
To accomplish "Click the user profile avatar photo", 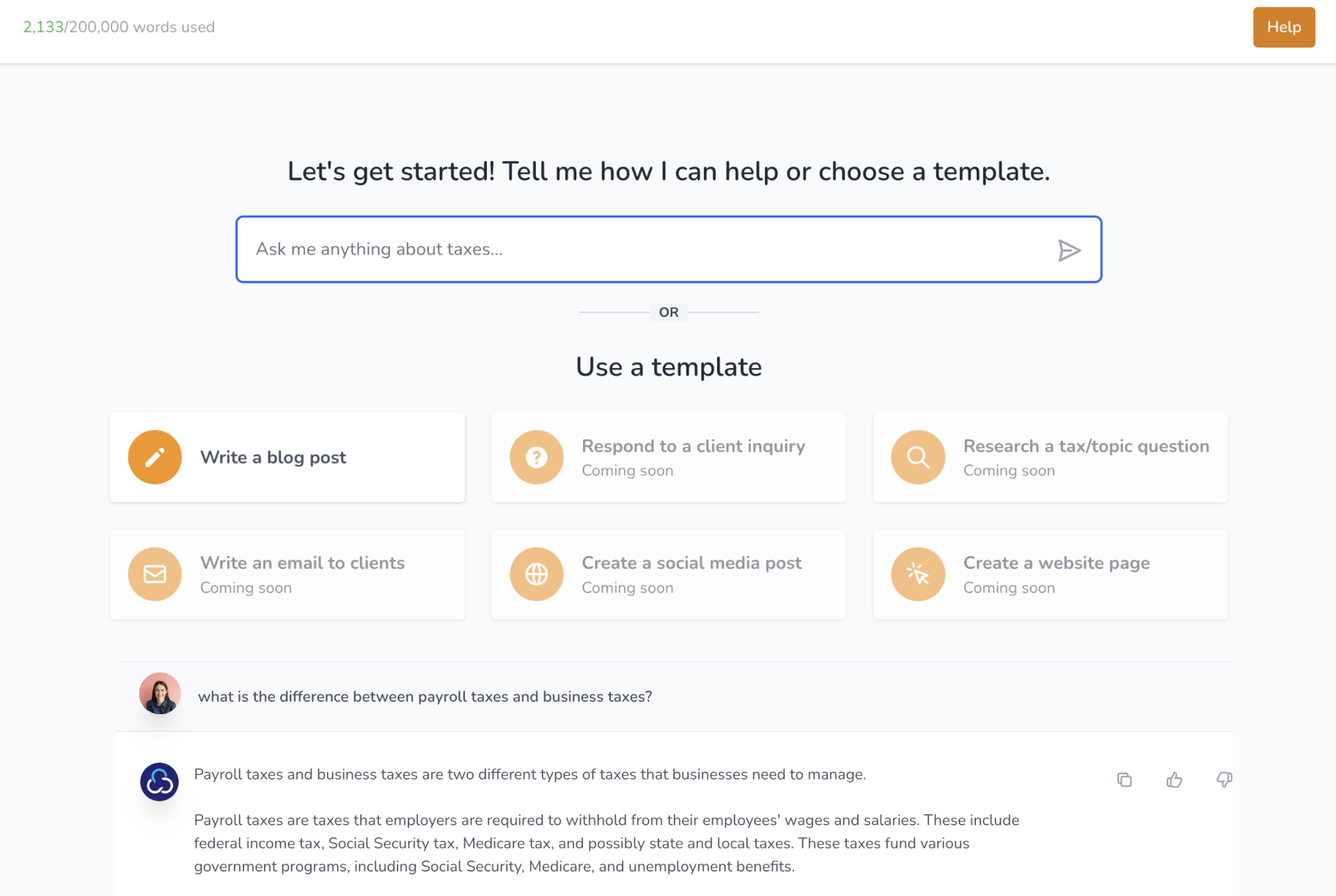I will coord(160,694).
